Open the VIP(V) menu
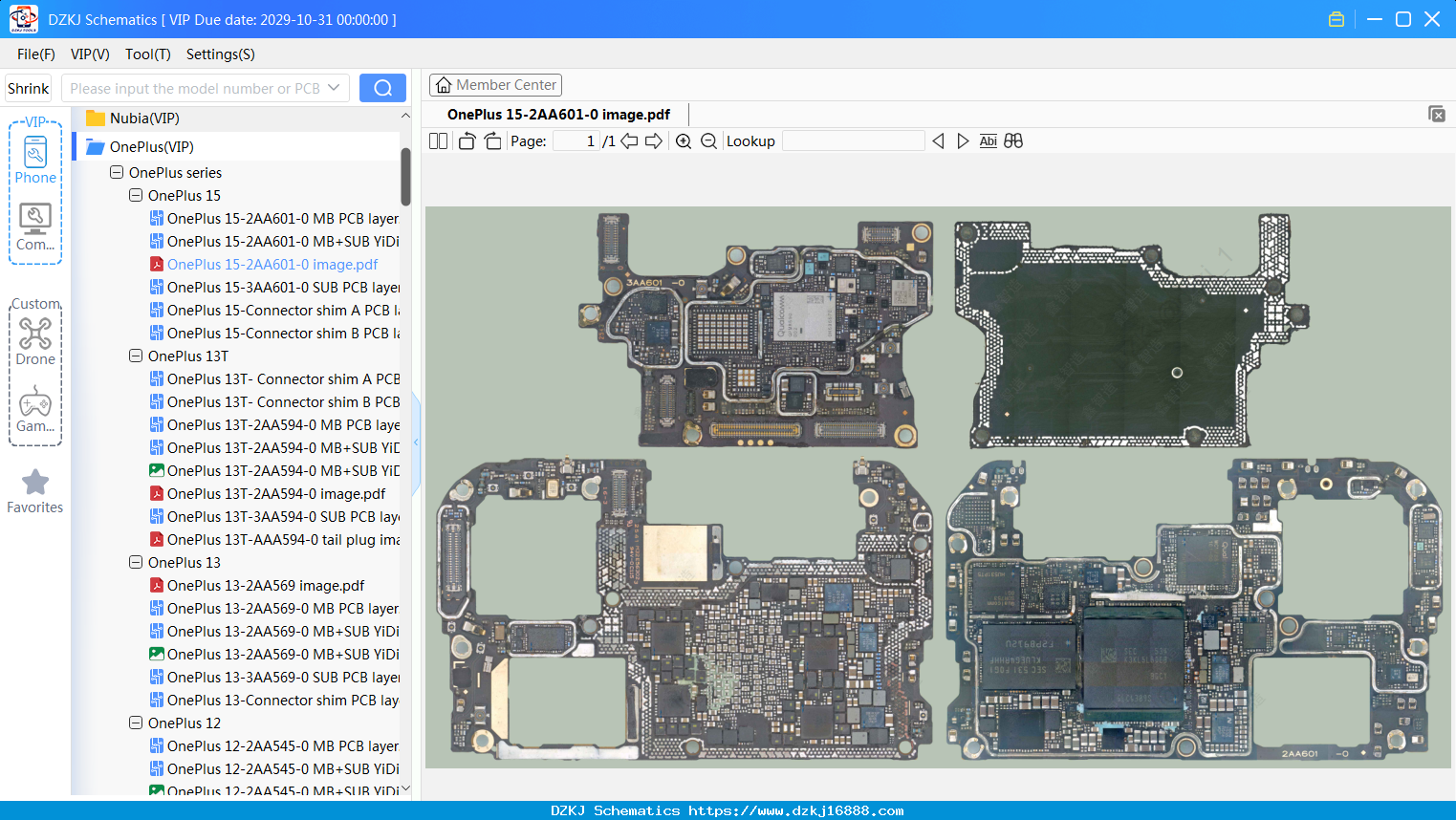Viewport: 1456px width, 820px height. coord(90,54)
